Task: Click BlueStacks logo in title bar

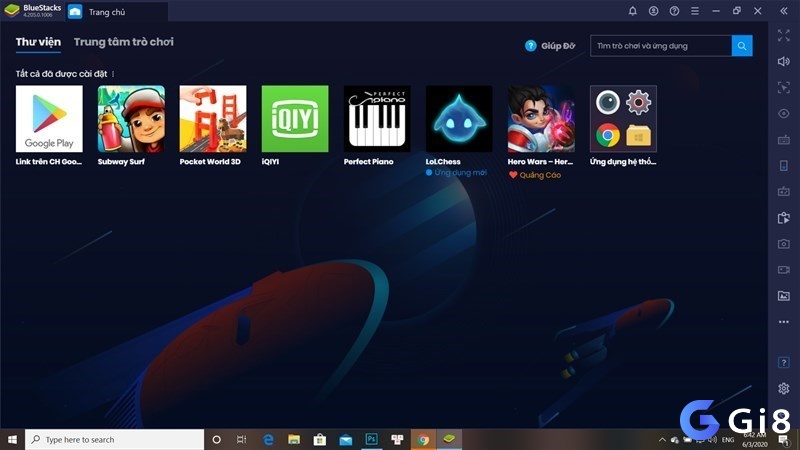Action: [x=12, y=10]
